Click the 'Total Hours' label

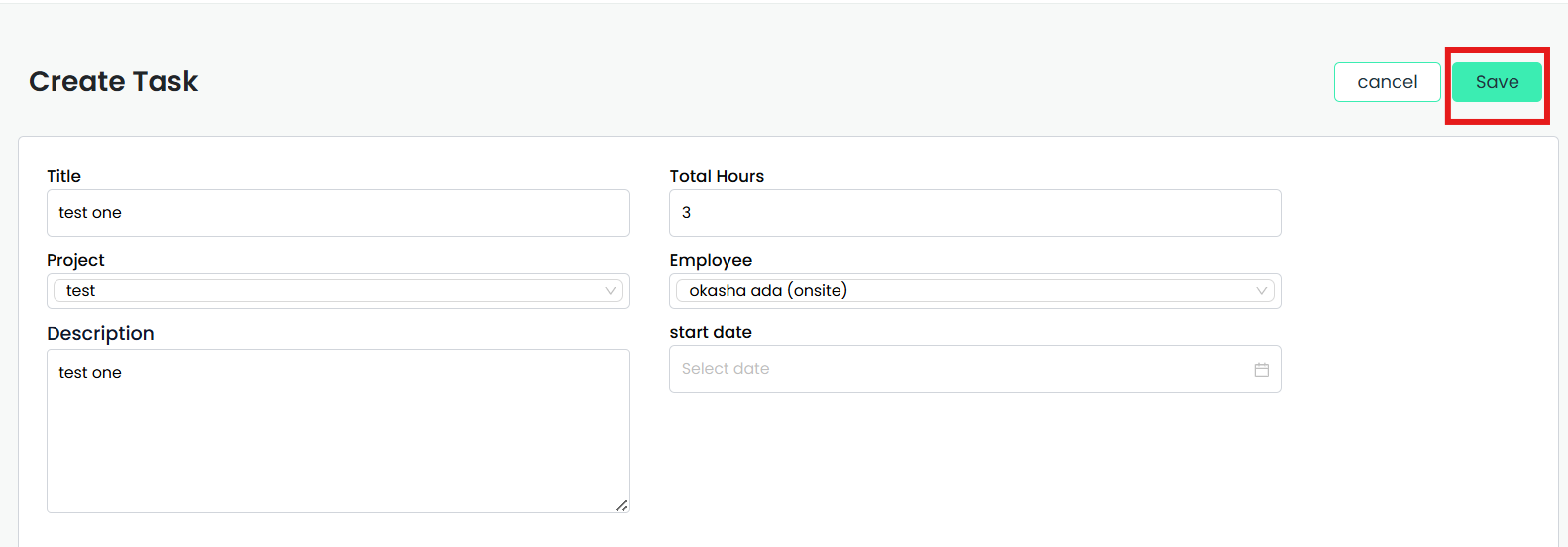(x=717, y=176)
